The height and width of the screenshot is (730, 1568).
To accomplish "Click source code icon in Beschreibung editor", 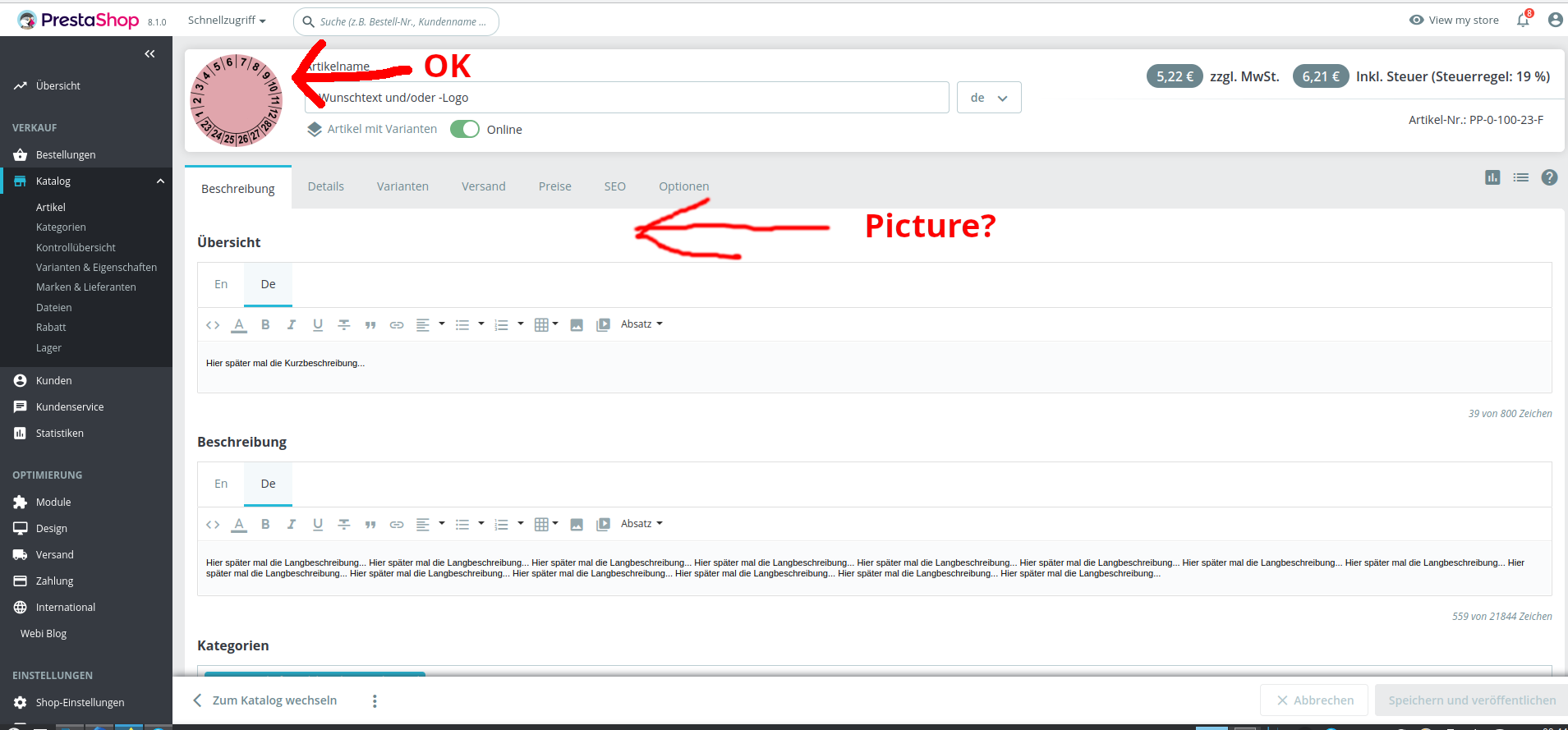I will pyautogui.click(x=213, y=525).
